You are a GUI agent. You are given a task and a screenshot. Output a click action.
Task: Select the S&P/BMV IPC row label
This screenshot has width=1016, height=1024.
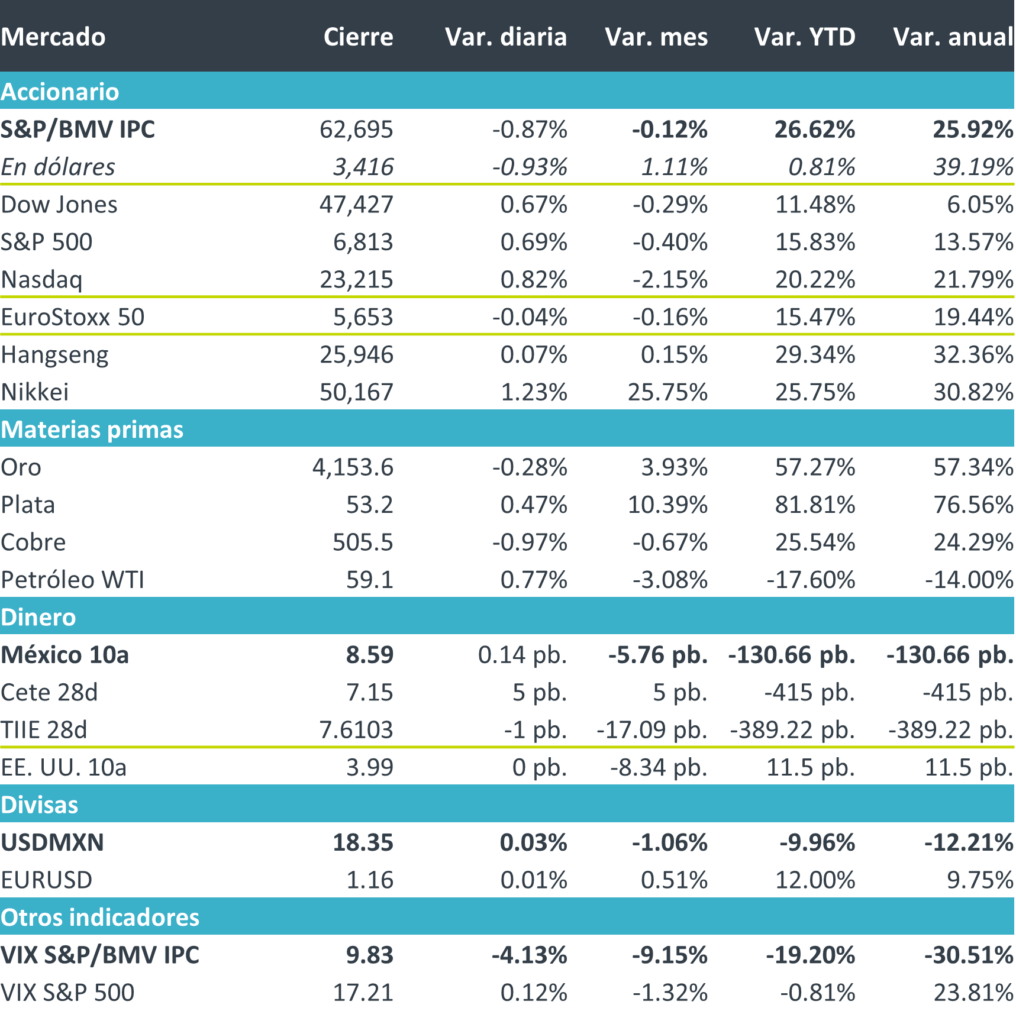pyautogui.click(x=78, y=129)
